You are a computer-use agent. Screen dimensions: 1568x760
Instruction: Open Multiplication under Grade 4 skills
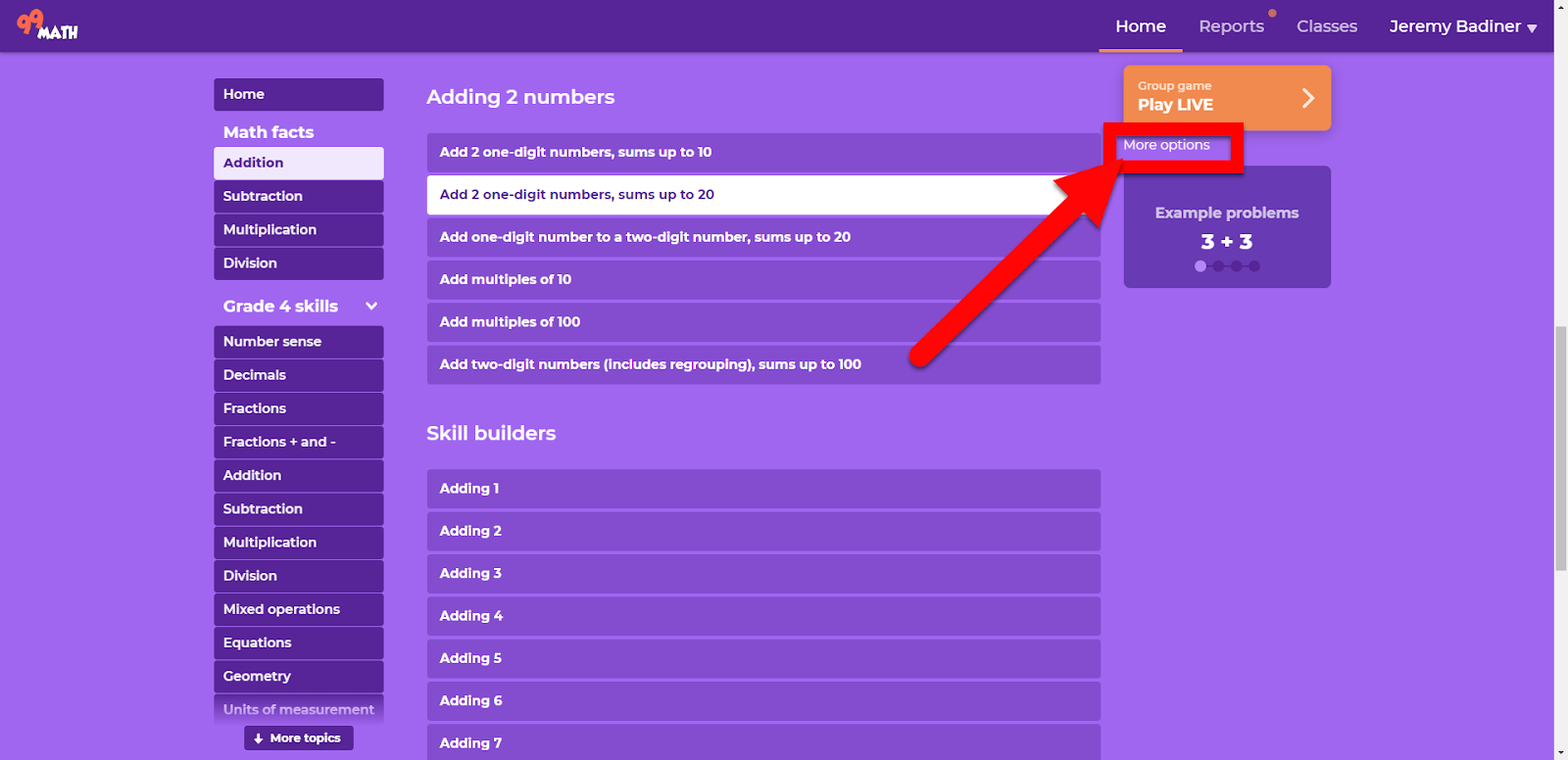click(299, 543)
